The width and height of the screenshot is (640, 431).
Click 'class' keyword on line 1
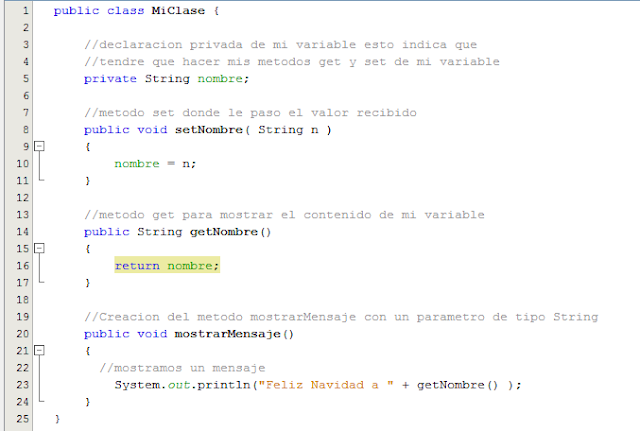[x=125, y=11]
